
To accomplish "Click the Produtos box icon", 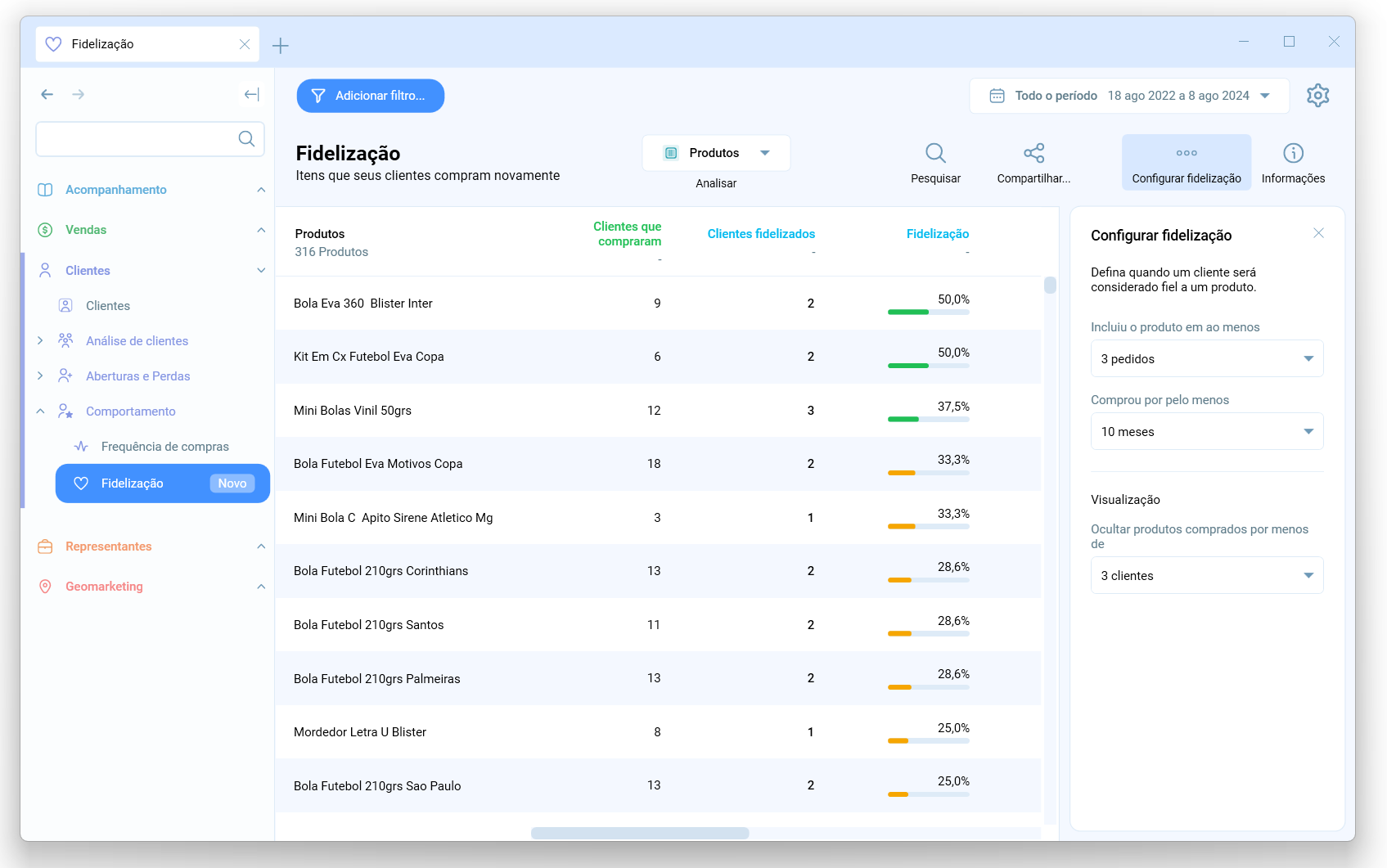I will pyautogui.click(x=671, y=153).
